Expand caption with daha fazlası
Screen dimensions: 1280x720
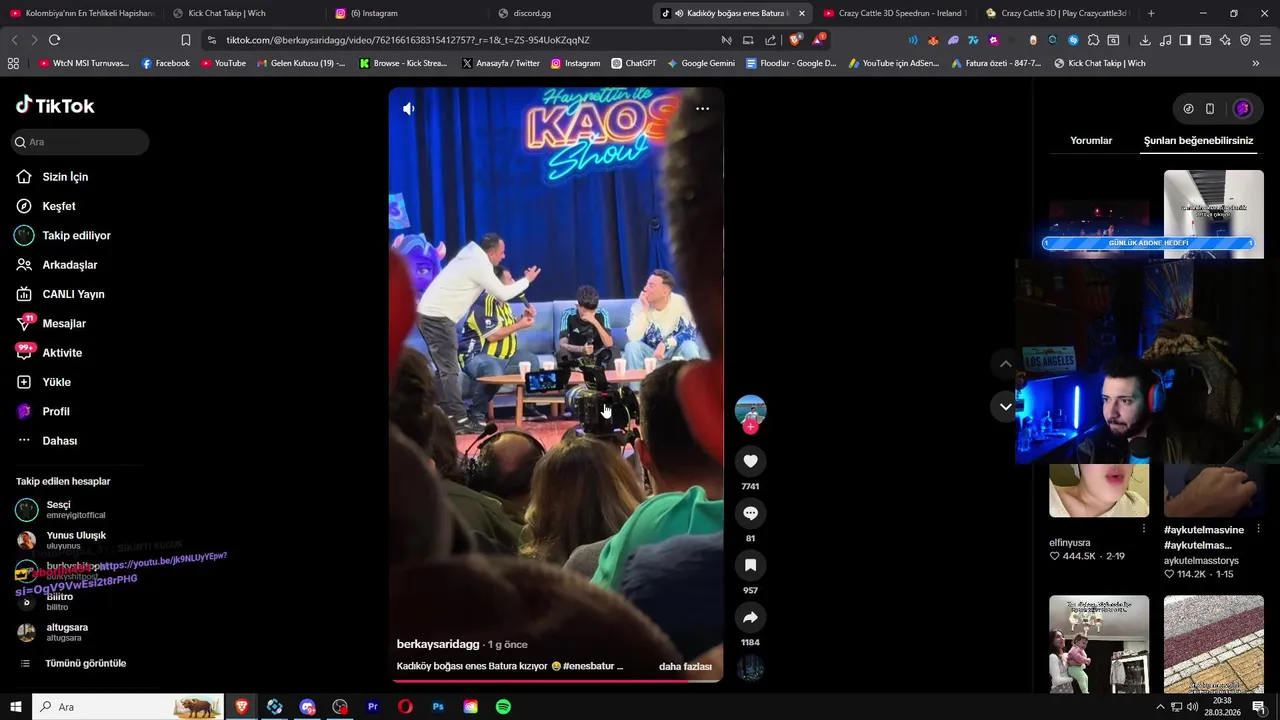tap(685, 666)
